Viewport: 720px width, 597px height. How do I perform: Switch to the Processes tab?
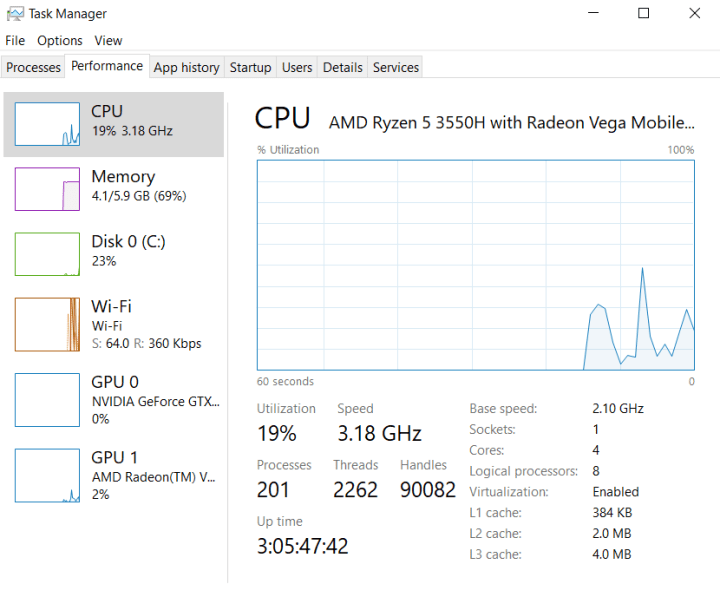[33, 67]
